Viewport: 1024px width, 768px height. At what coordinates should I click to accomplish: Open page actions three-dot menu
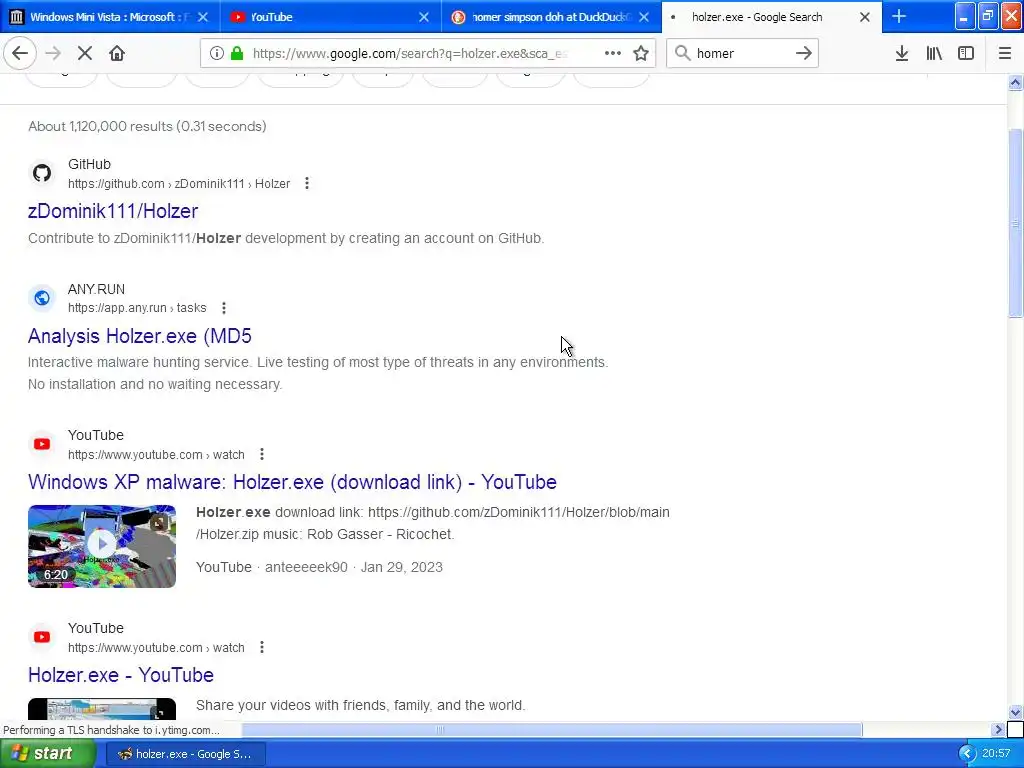pos(613,53)
